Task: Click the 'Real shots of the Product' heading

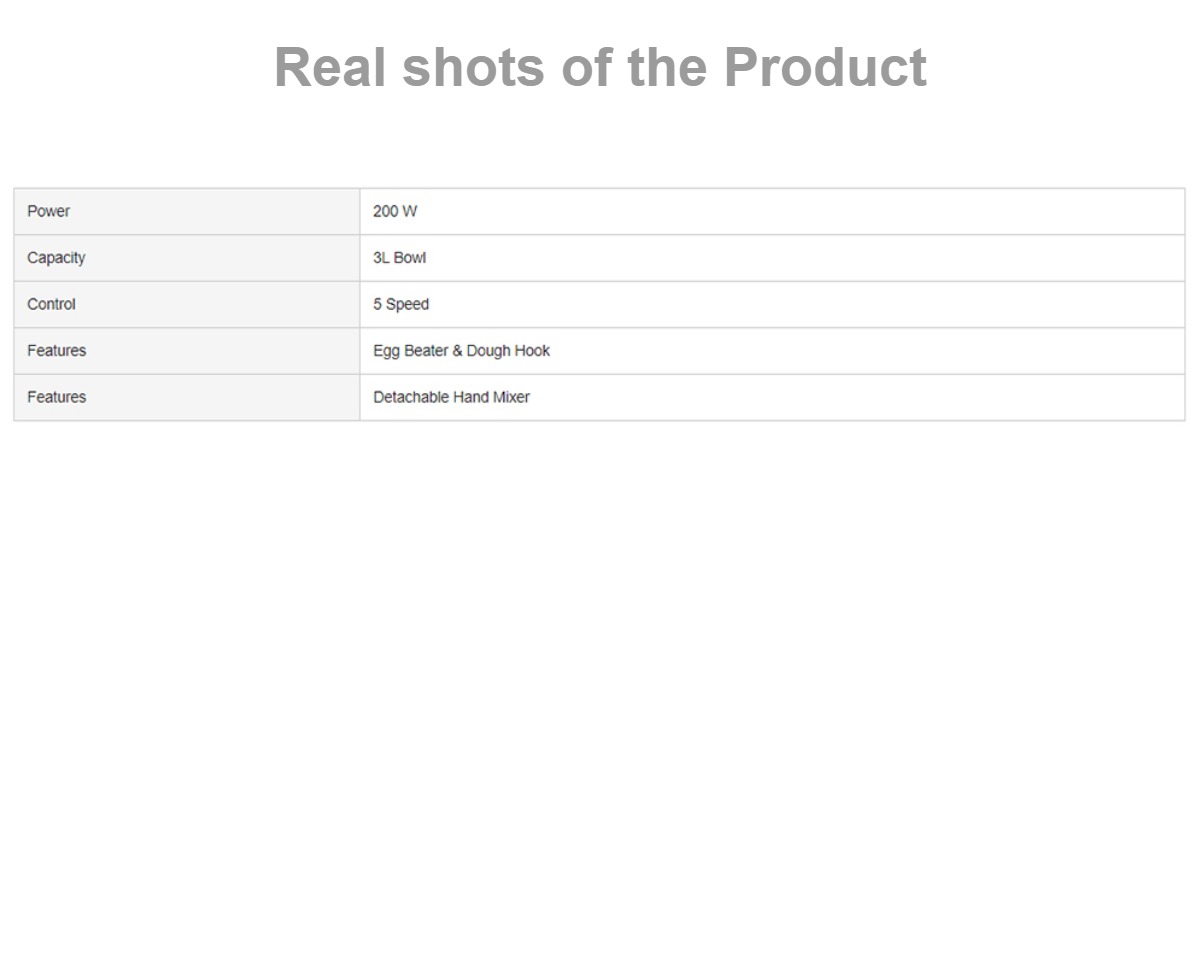Action: pyautogui.click(x=600, y=68)
